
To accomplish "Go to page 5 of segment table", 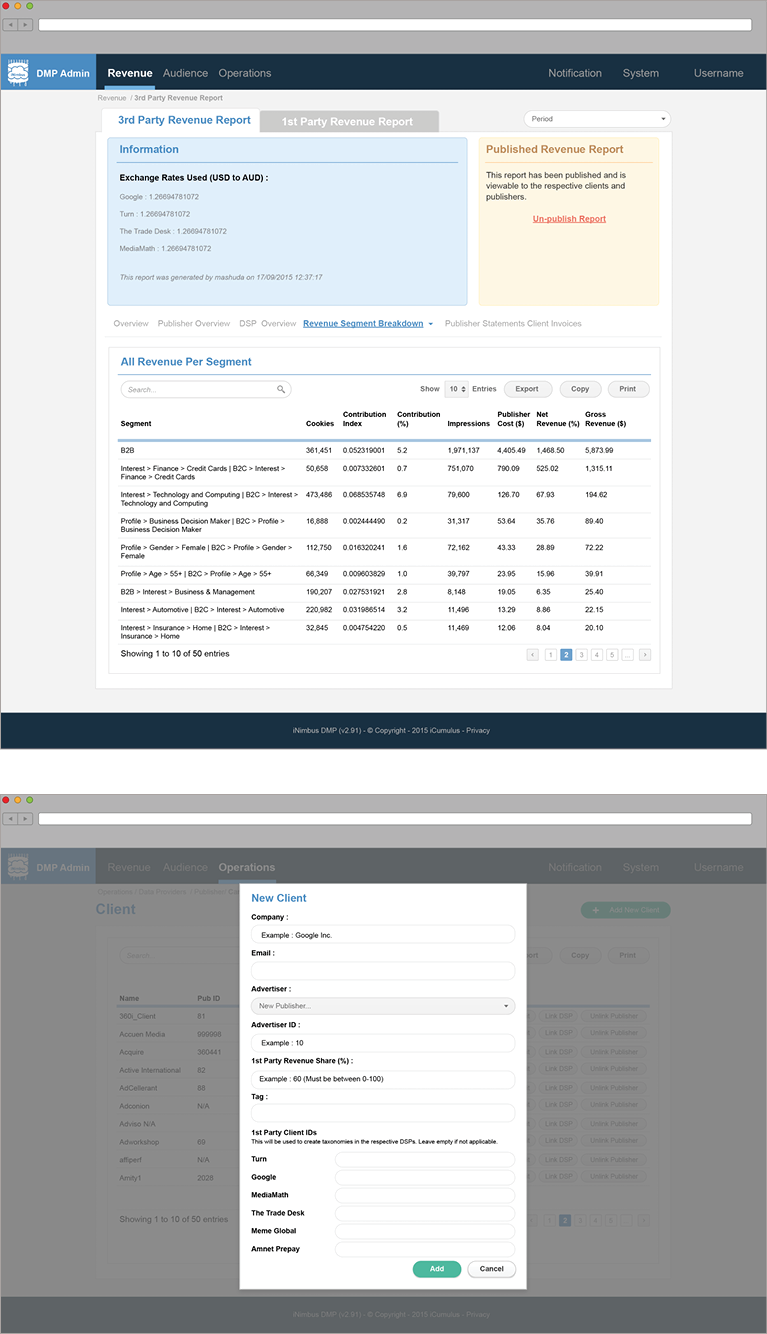I will tap(612, 655).
